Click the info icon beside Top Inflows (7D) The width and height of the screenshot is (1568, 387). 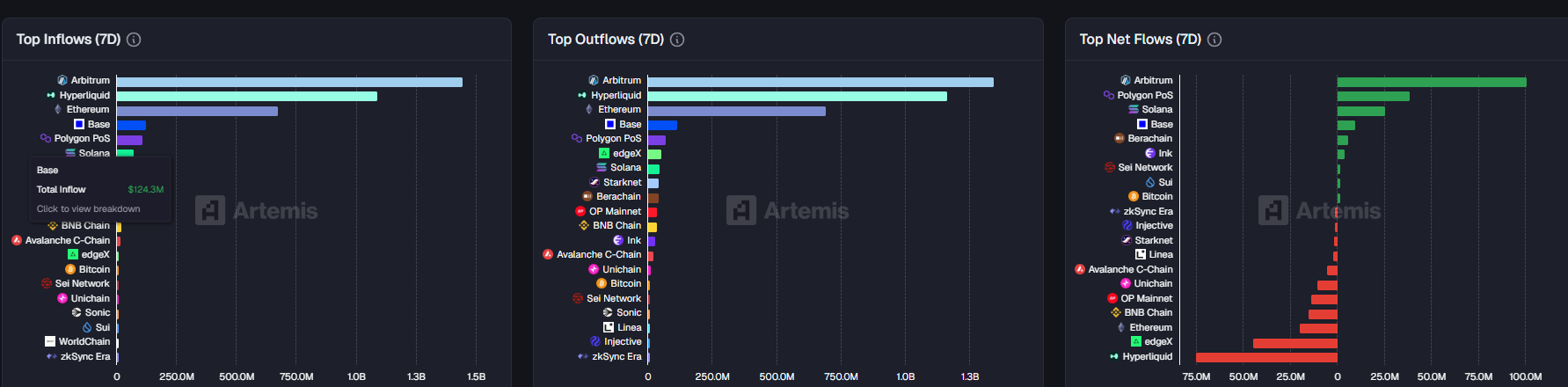[x=134, y=40]
